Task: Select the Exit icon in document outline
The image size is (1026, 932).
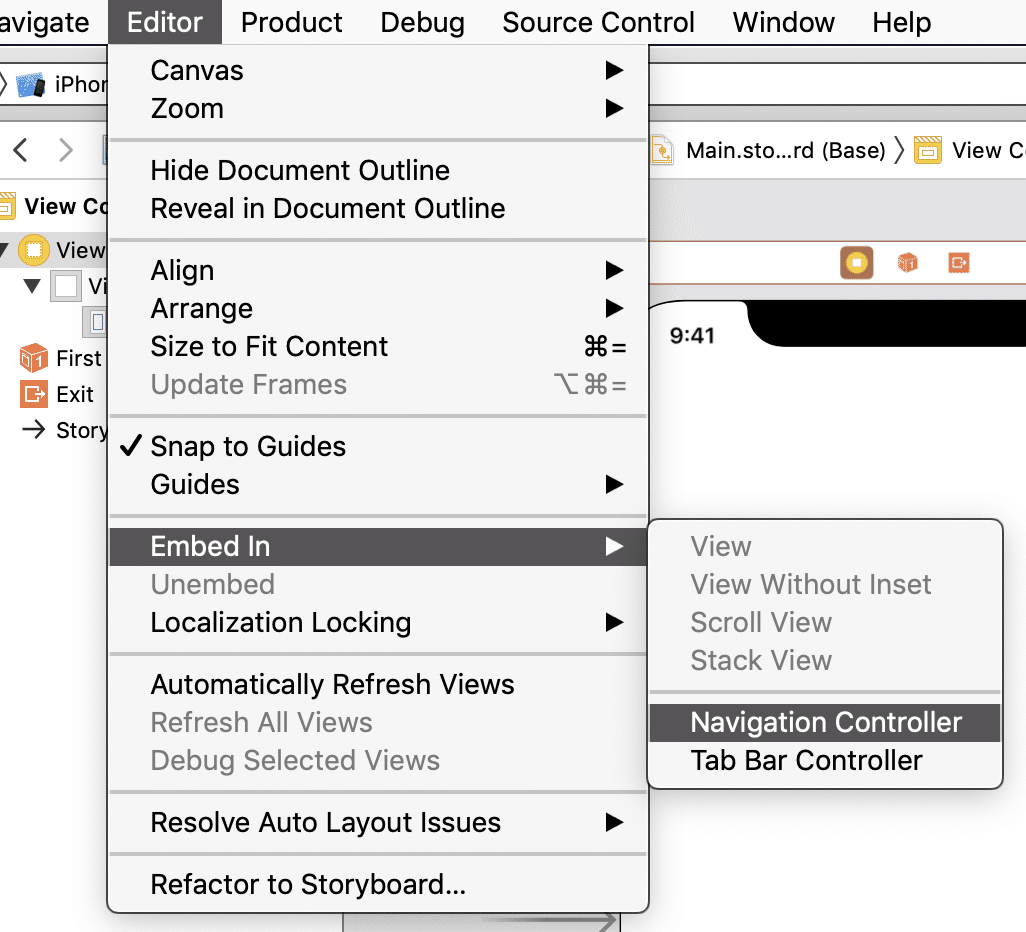Action: point(34,394)
